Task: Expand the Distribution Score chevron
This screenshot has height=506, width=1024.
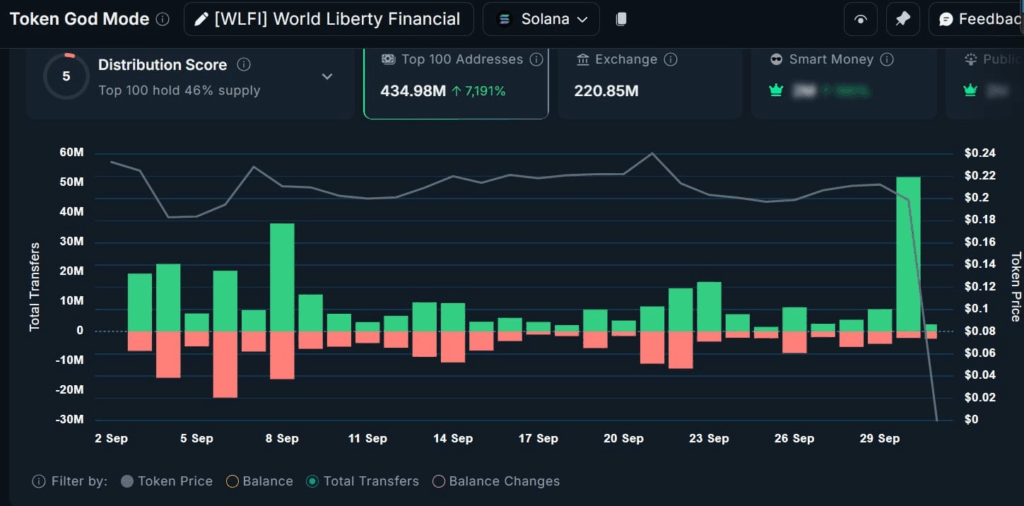Action: tap(327, 76)
